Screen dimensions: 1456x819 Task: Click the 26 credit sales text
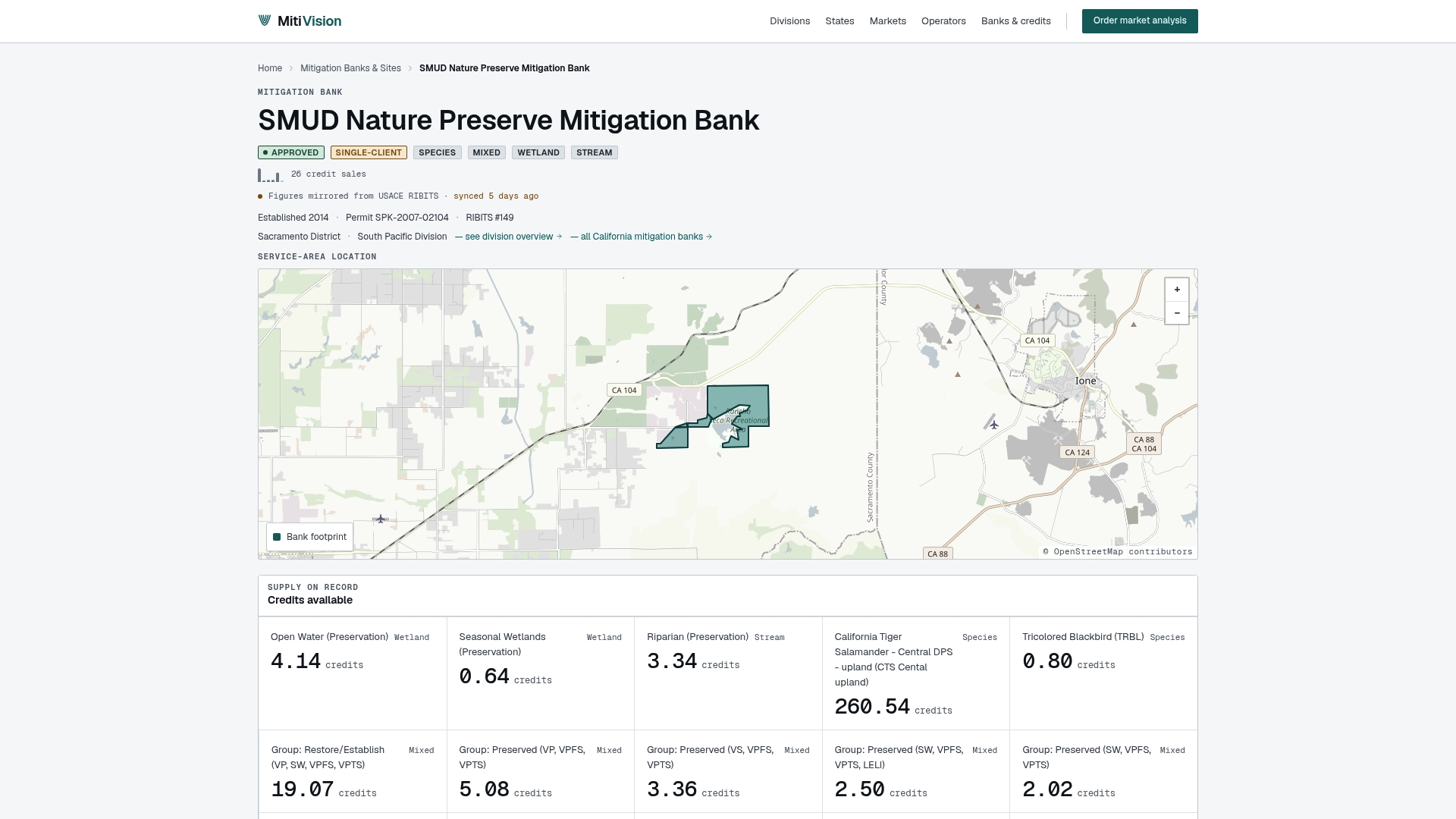click(328, 174)
